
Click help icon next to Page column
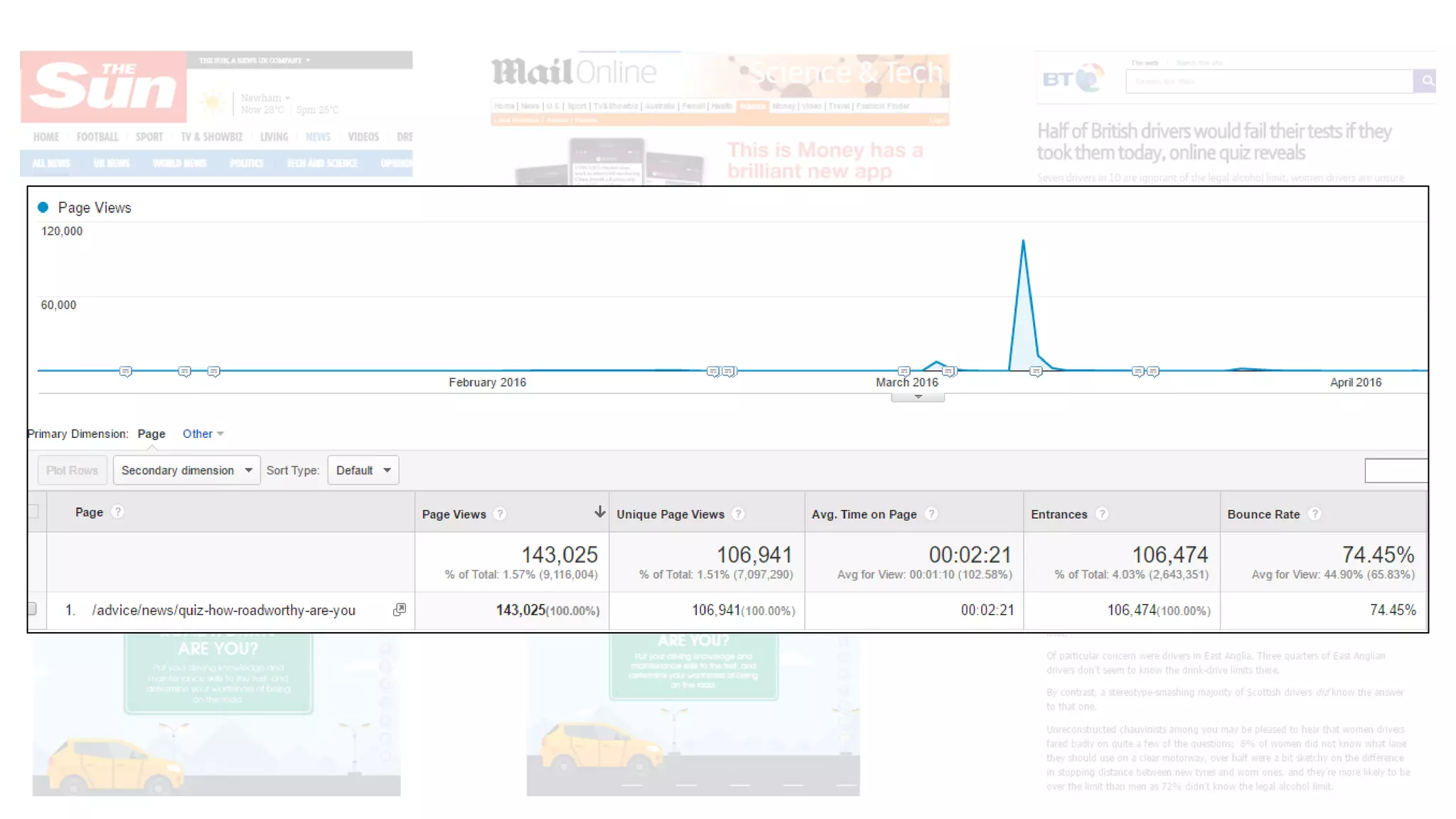click(118, 512)
